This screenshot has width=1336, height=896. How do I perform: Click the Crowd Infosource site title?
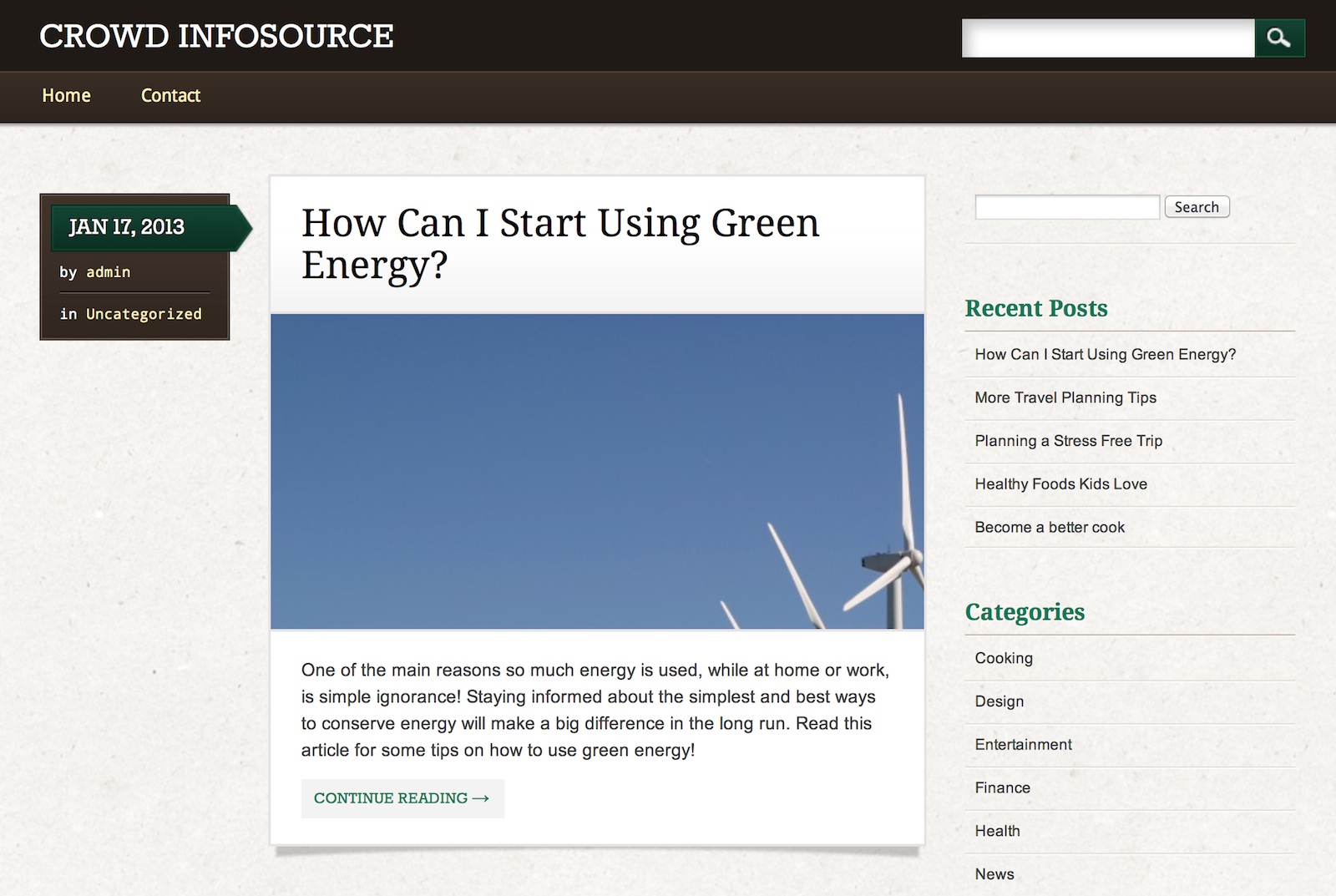[x=216, y=36]
